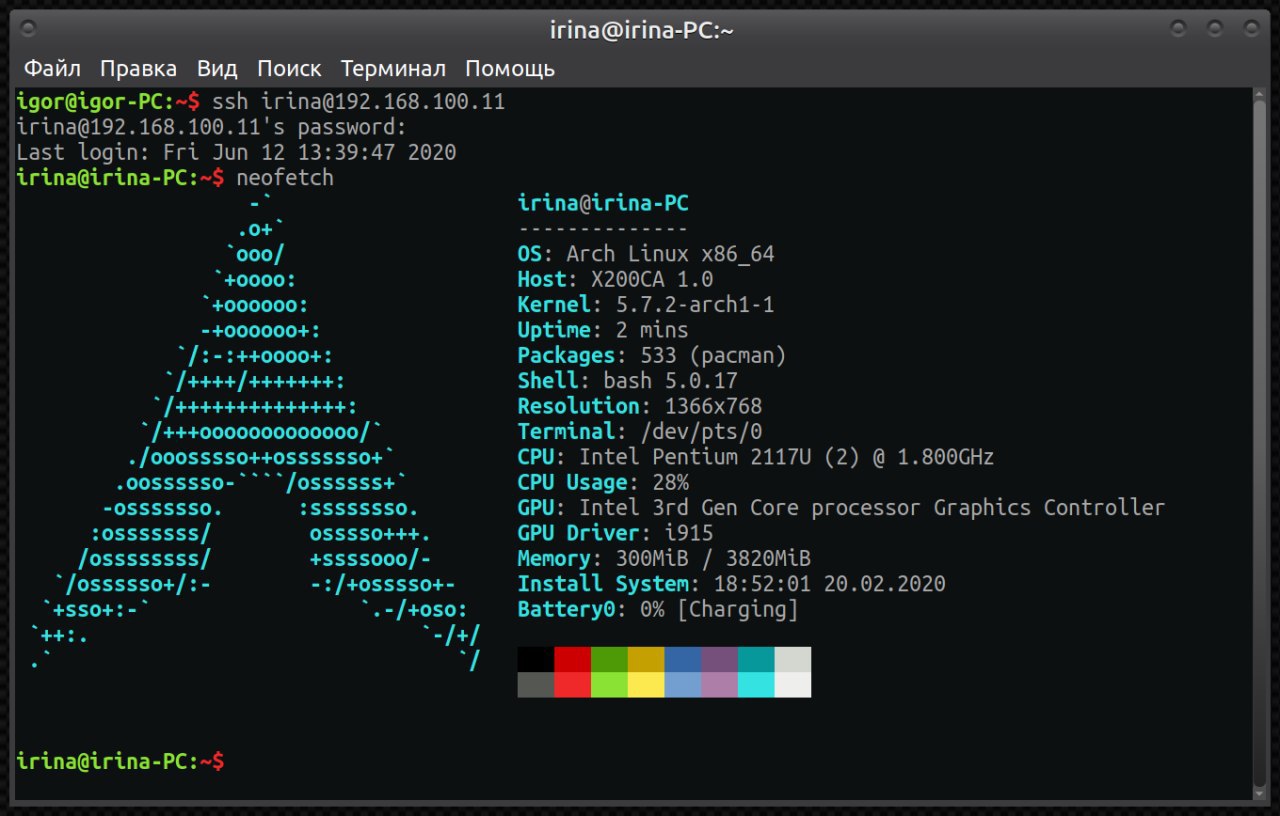Image resolution: width=1280 pixels, height=816 pixels.
Task: Click the 'CPU Usage: 28%' line
Action: 603,482
